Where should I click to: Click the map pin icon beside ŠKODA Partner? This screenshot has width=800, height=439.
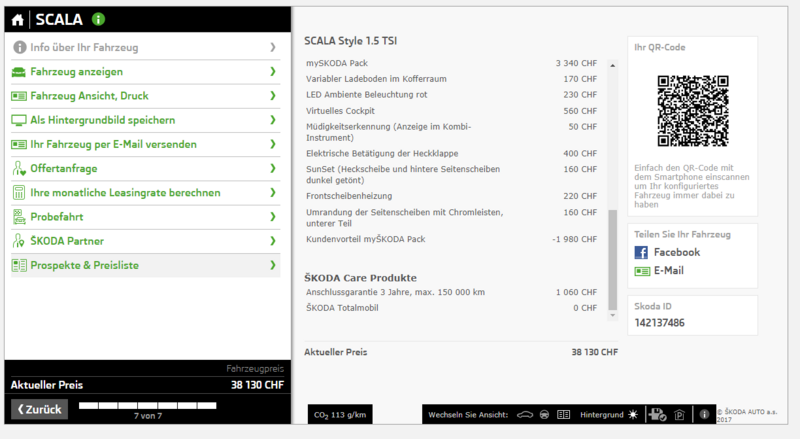point(19,241)
